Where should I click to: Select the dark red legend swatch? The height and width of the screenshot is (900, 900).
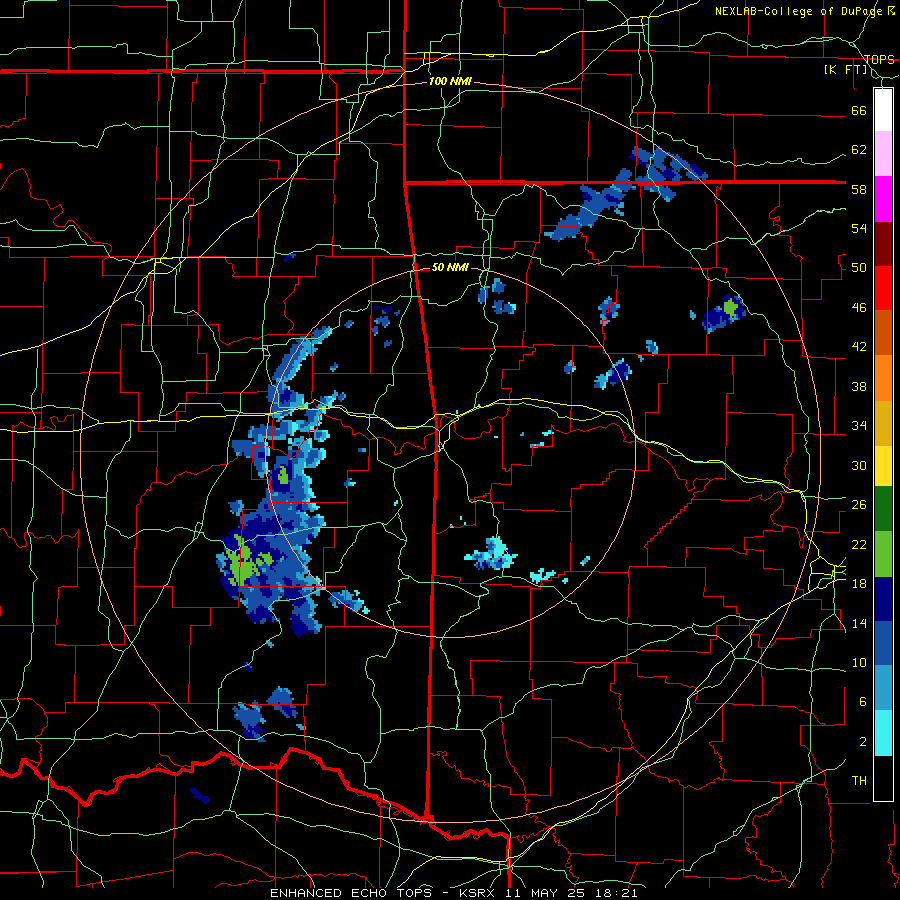pos(883,243)
